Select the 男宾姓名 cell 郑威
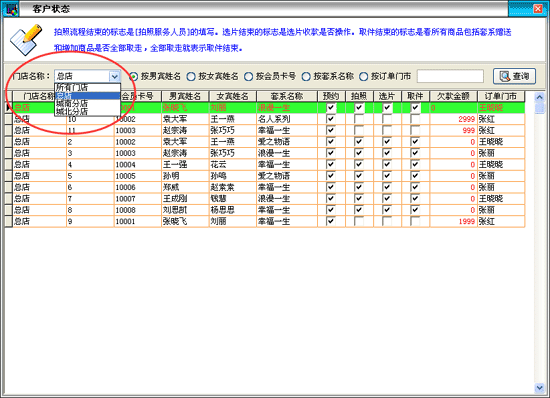Viewport: 550px width, 398px height. tap(185, 187)
